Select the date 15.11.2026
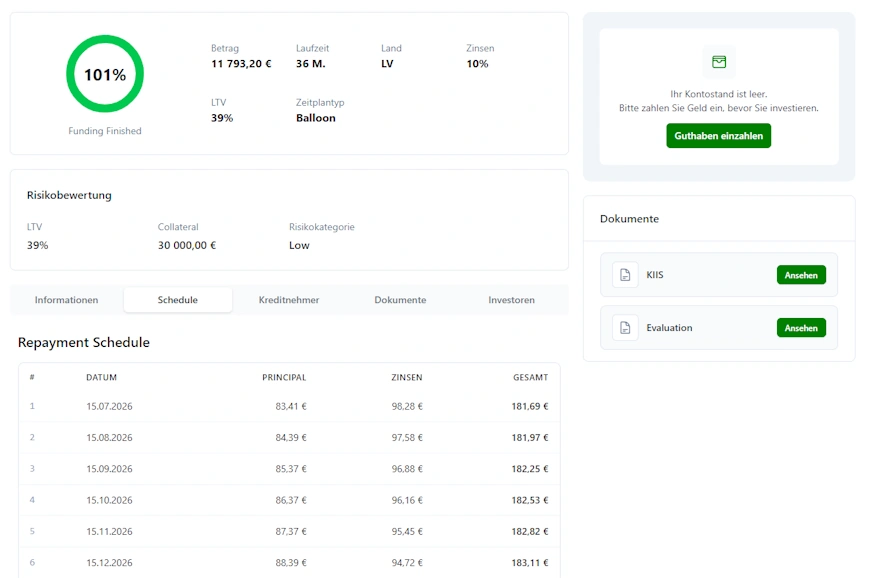The image size is (875, 578). [109, 531]
